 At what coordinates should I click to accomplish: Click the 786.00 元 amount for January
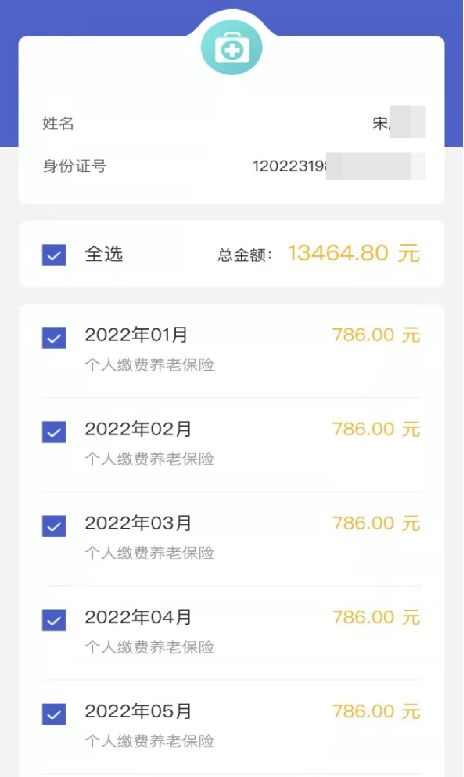coord(376,335)
